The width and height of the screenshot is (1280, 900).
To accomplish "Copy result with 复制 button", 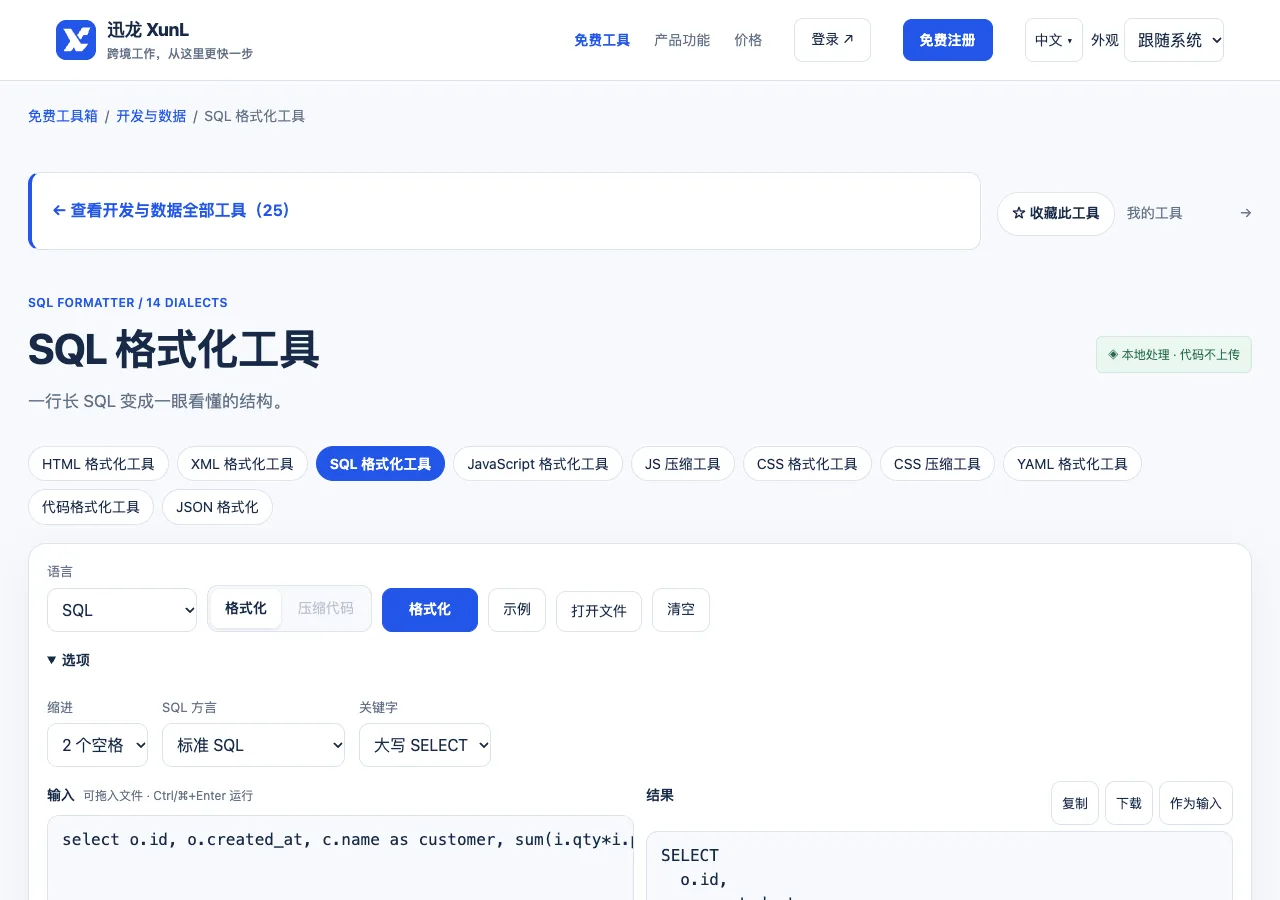I will tap(1075, 803).
